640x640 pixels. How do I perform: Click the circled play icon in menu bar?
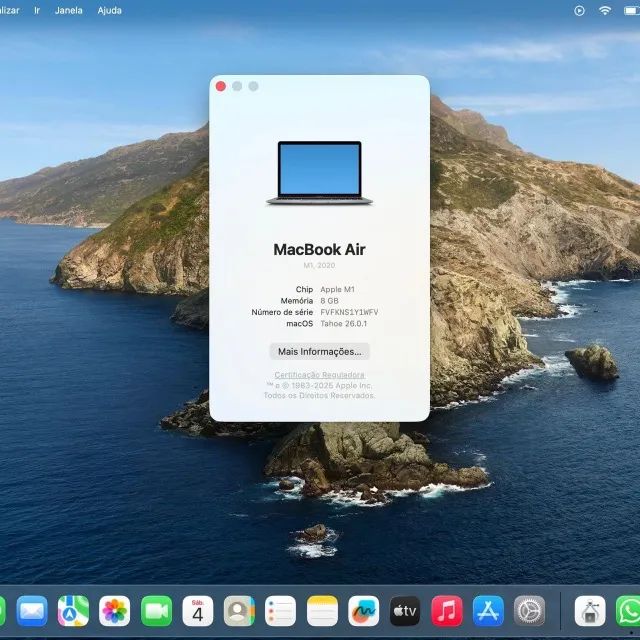pyautogui.click(x=579, y=11)
